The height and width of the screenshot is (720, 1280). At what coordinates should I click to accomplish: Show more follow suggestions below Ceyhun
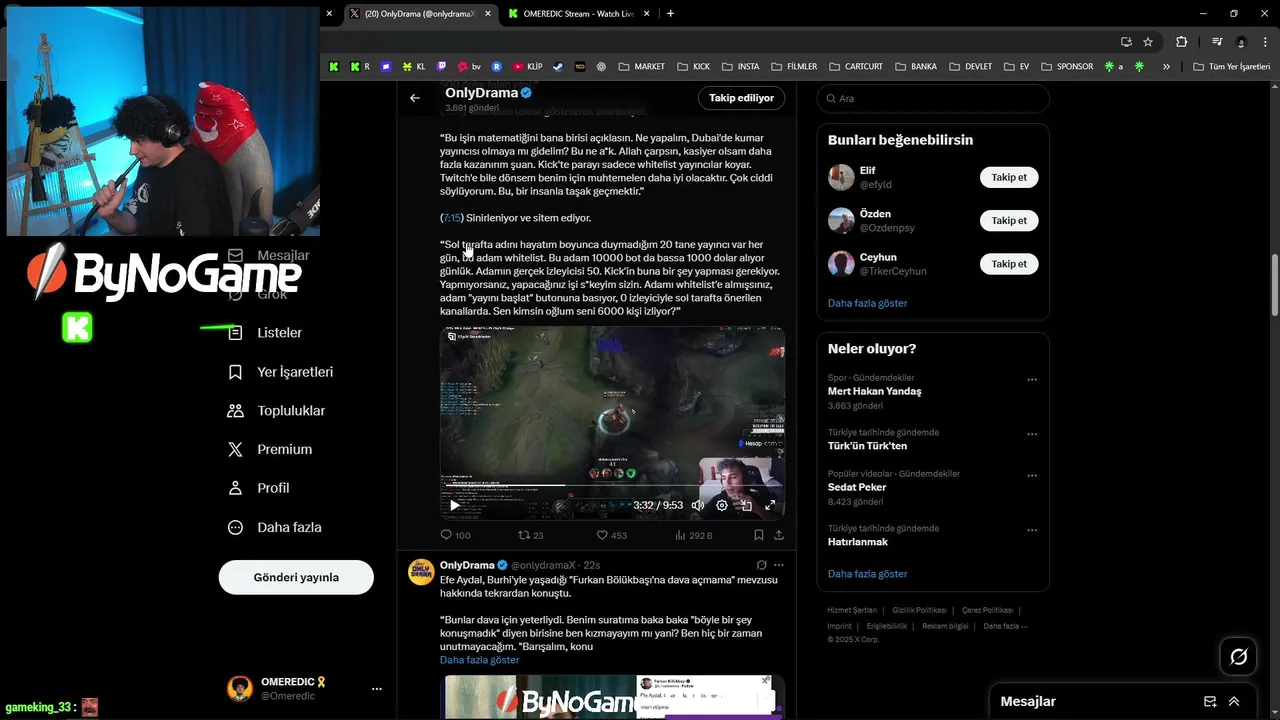point(868,303)
